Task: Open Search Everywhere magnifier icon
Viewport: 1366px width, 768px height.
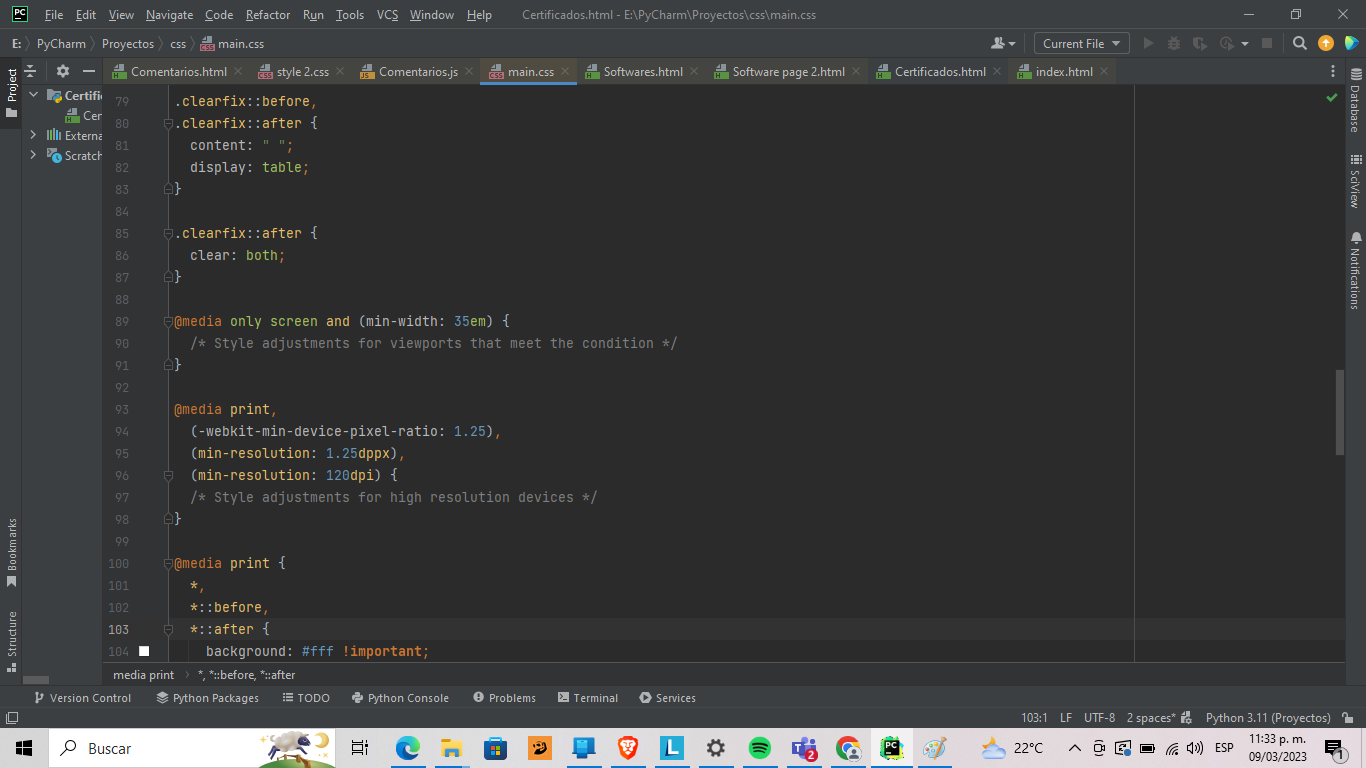Action: click(x=1299, y=43)
